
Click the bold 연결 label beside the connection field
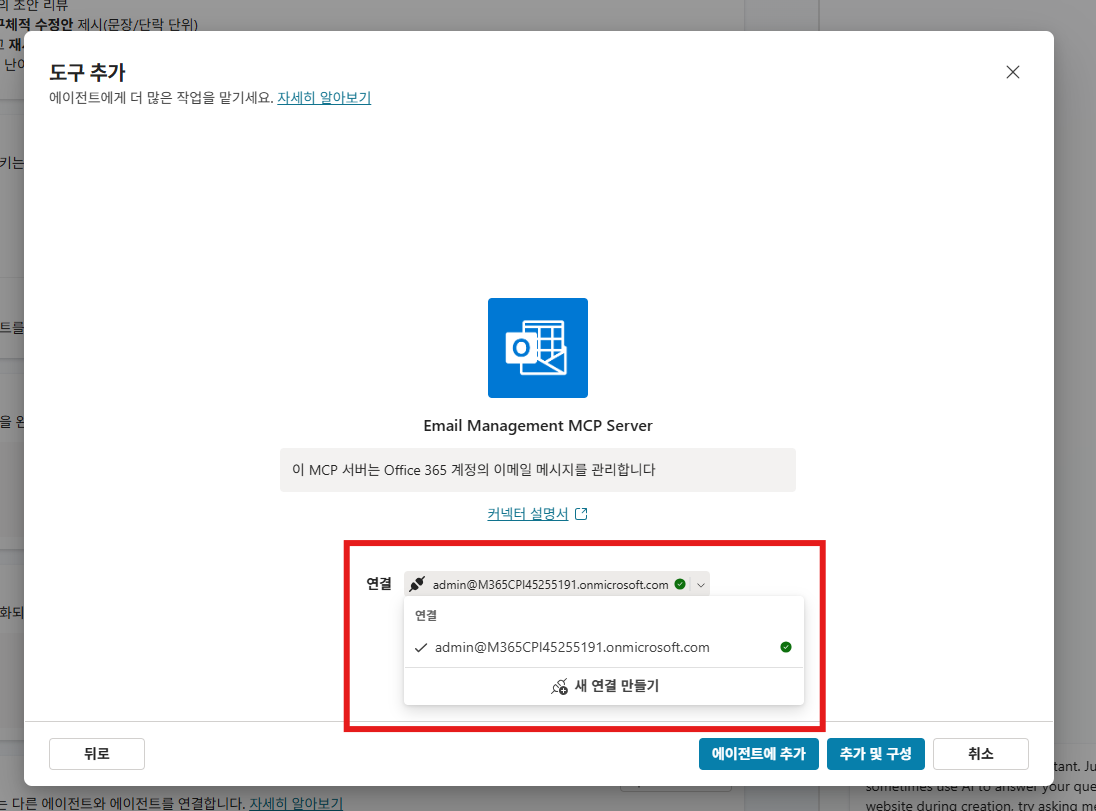(x=379, y=584)
